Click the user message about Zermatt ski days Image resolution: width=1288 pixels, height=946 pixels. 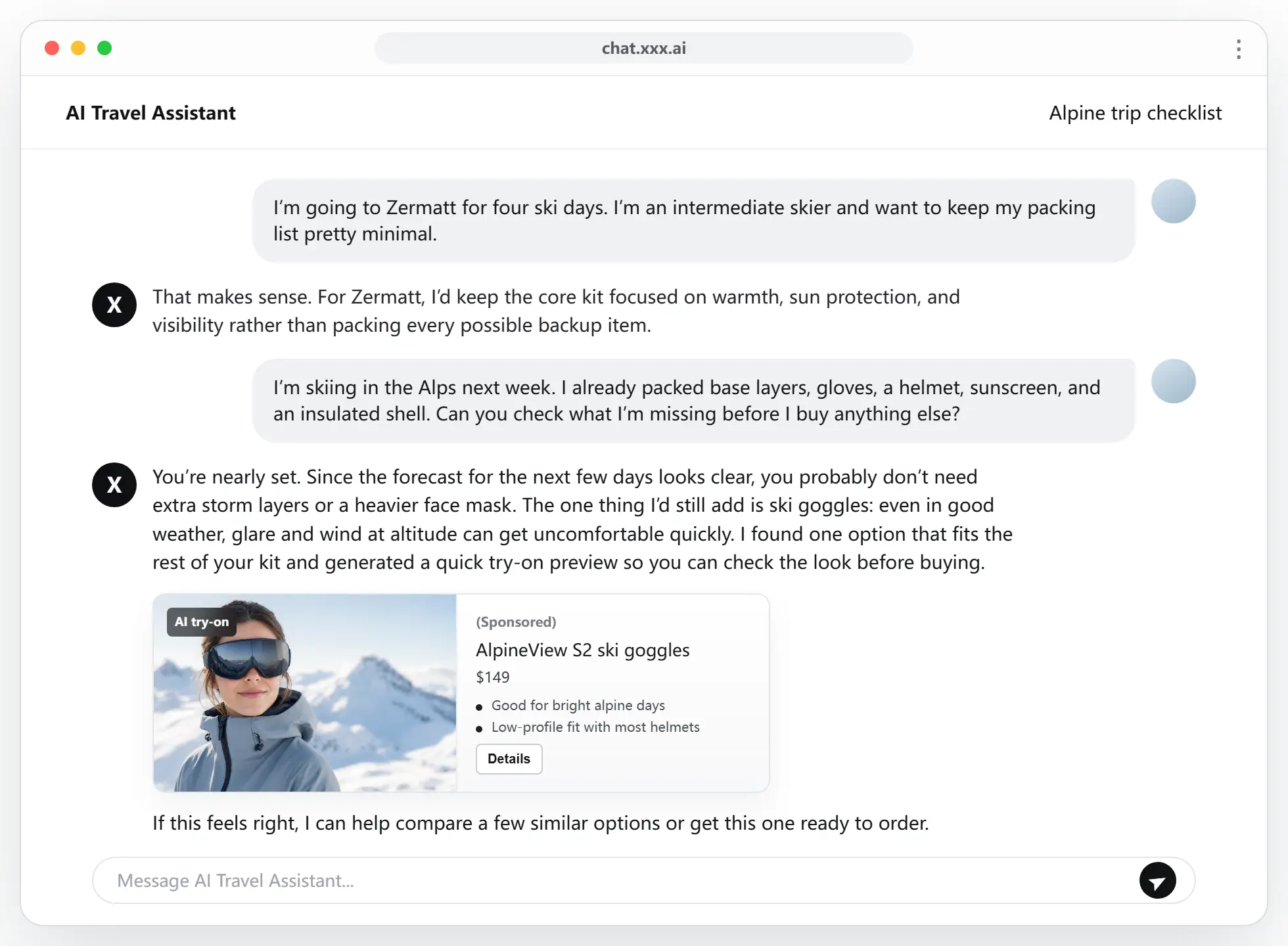[694, 221]
